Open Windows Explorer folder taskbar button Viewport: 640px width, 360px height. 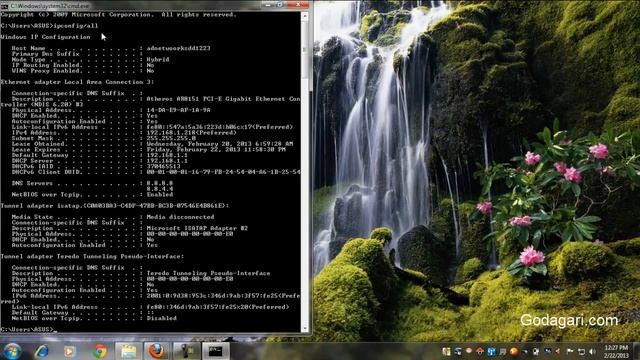click(x=129, y=351)
